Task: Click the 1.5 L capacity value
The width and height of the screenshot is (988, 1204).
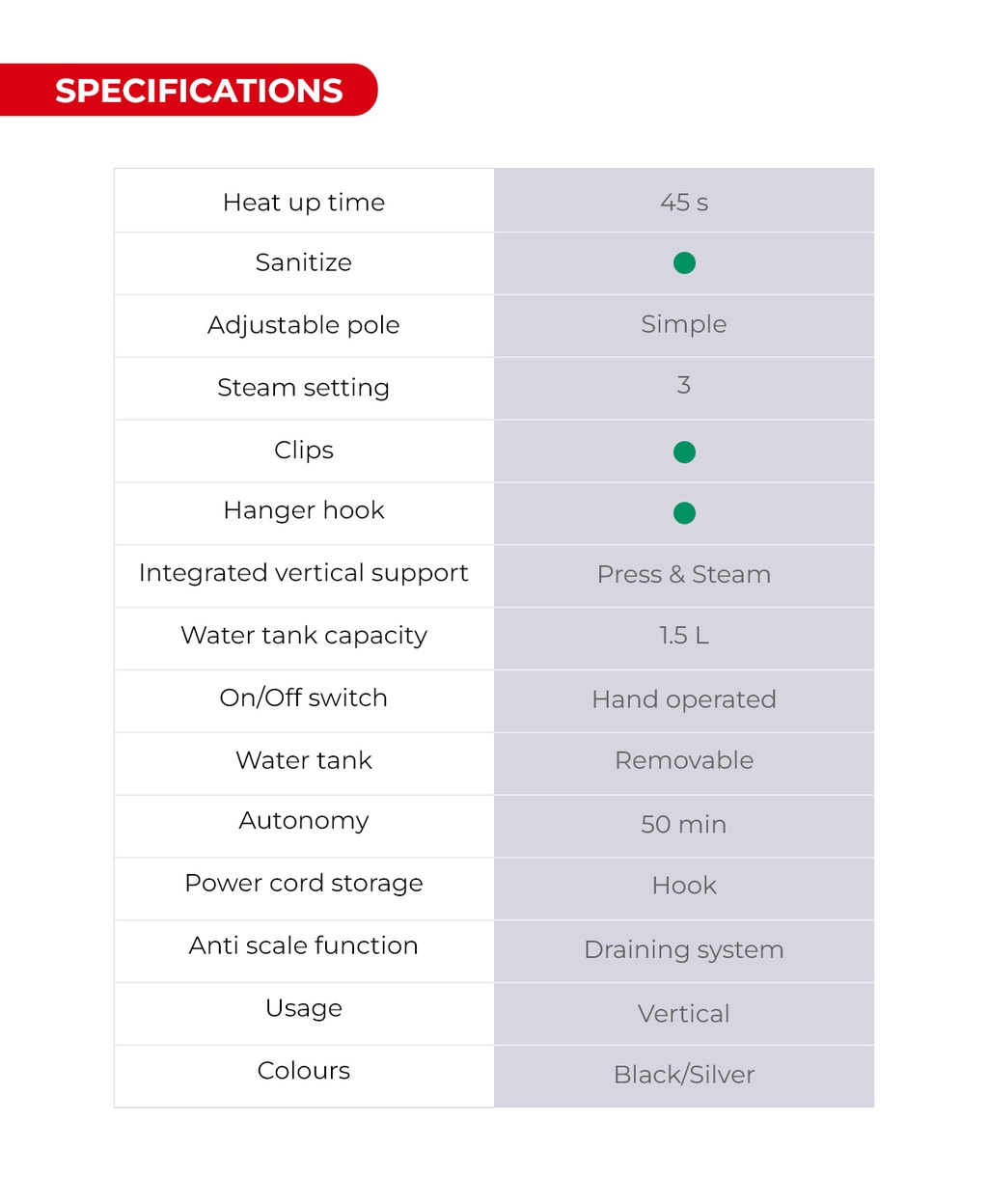Action: 684,636
